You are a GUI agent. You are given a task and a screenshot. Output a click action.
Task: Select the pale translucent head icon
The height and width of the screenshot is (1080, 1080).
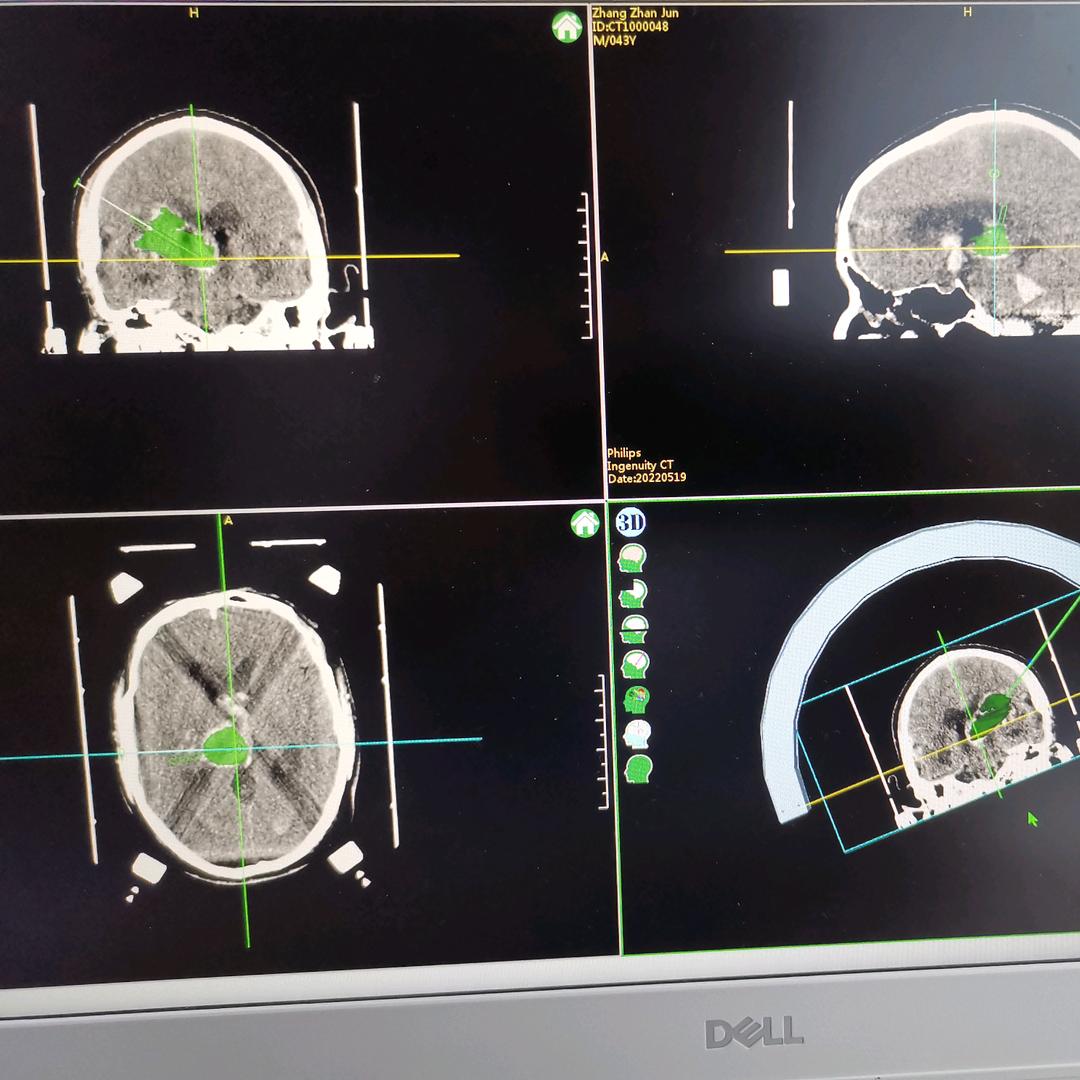pyautogui.click(x=635, y=734)
